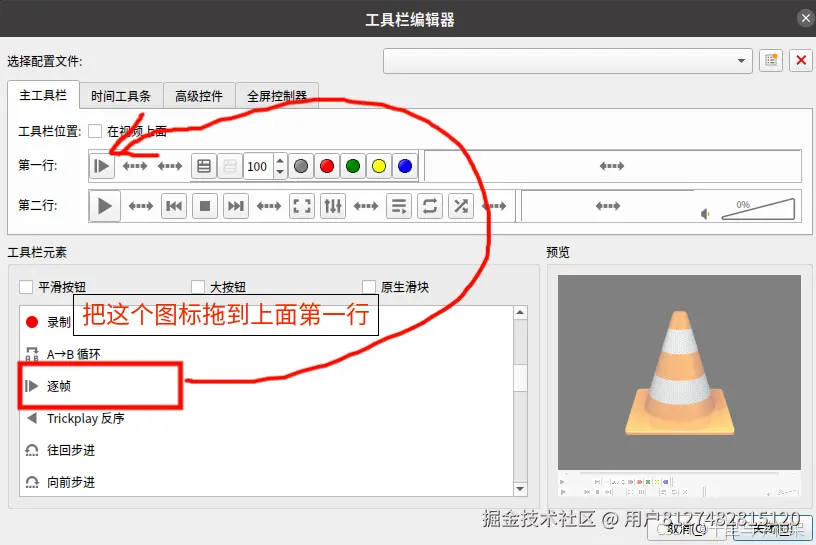Select the 向前步进 step forward item

pyautogui.click(x=266, y=482)
